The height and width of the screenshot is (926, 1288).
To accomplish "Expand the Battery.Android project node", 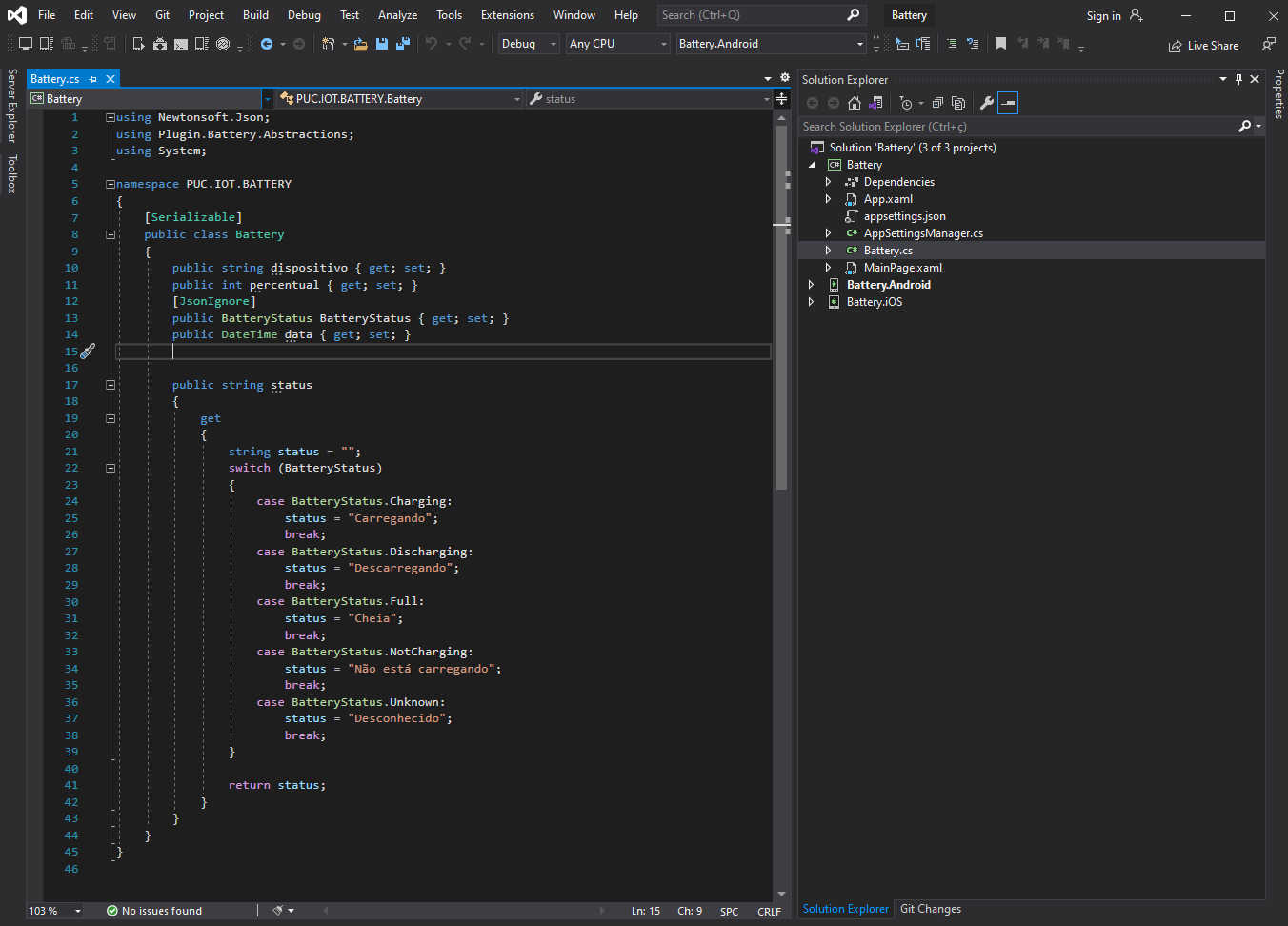I will click(812, 285).
